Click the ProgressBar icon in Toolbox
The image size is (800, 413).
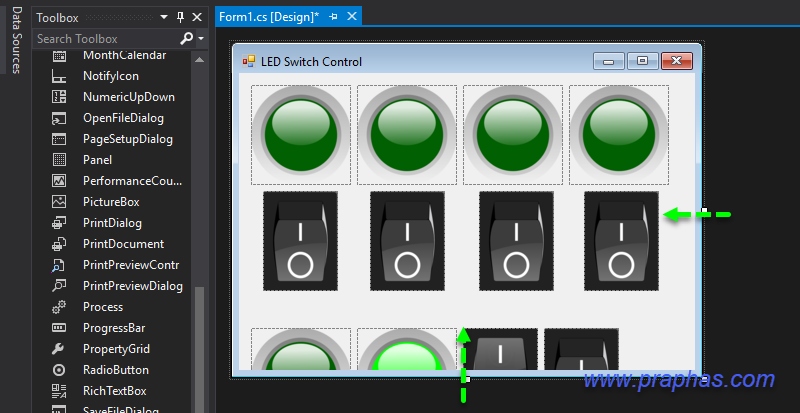[x=59, y=328]
